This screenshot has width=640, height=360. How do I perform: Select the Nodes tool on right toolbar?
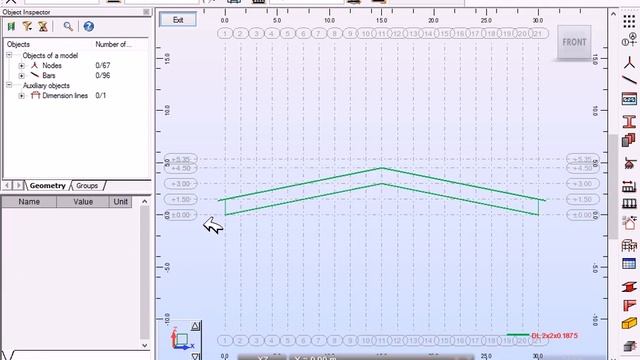click(629, 62)
